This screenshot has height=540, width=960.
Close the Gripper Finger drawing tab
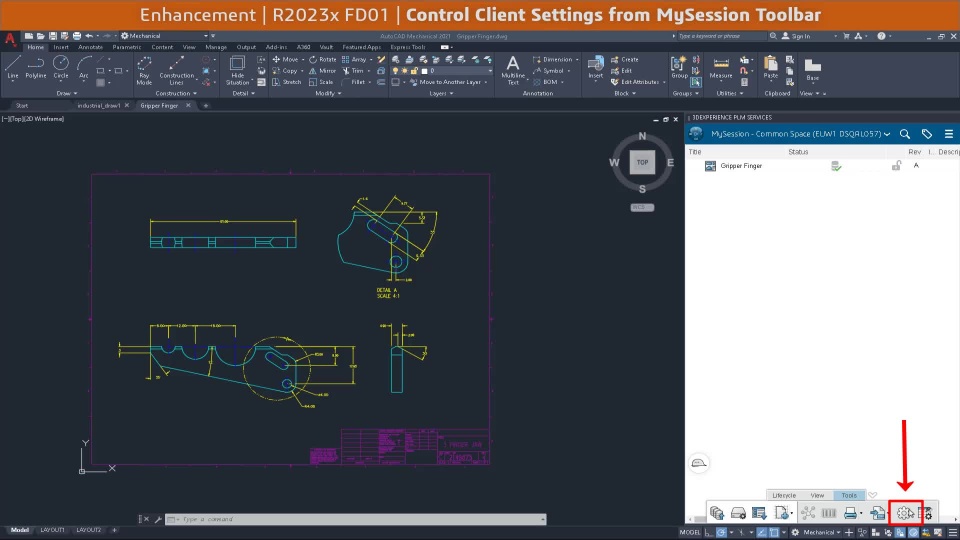click(188, 105)
